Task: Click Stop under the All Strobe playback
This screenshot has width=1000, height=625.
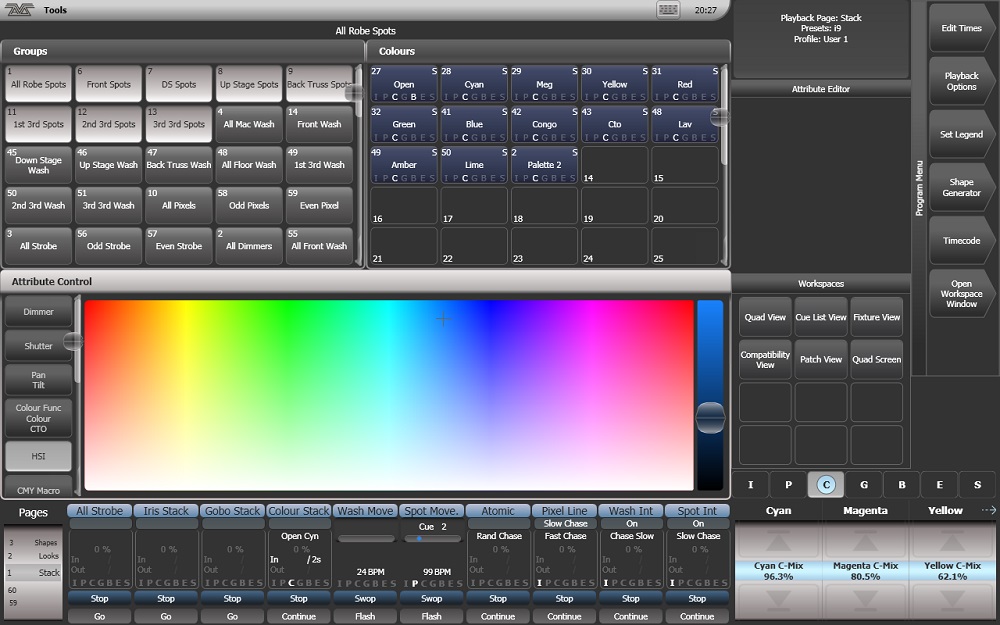Action: click(99, 598)
